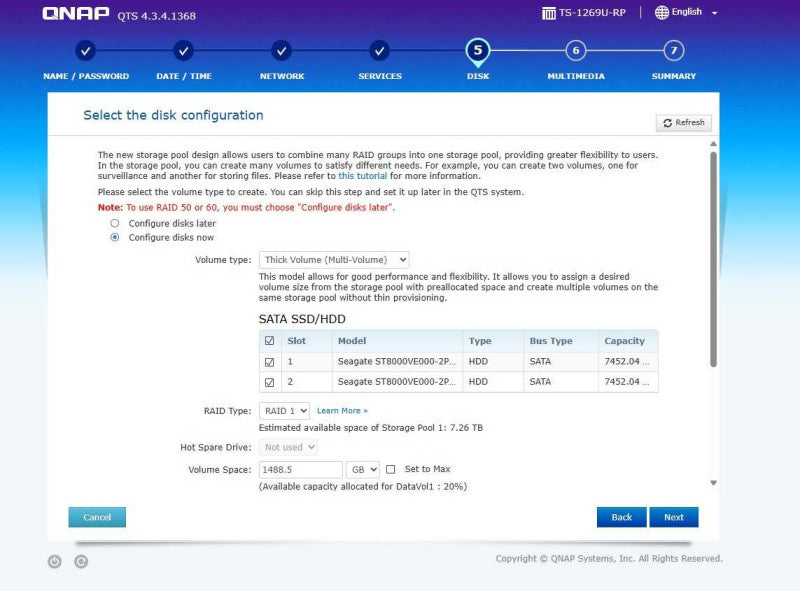Image resolution: width=800 pixels, height=591 pixels.
Task: Click the Learn More link
Action: 342,411
